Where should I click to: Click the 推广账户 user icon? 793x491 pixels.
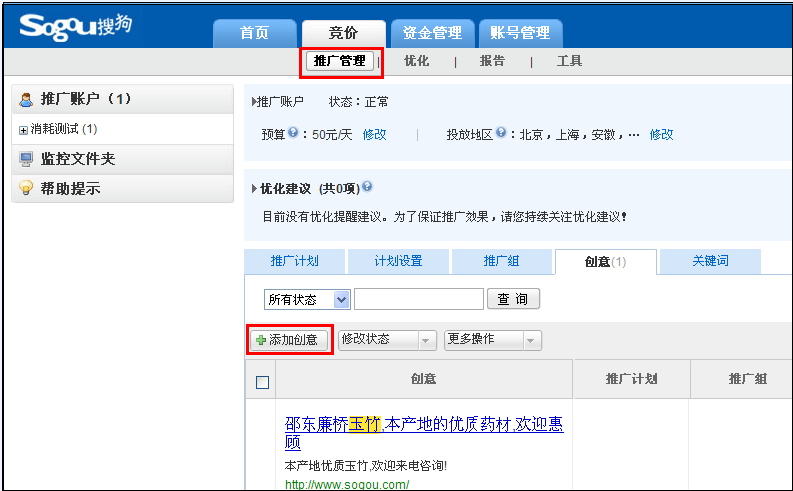pos(26,99)
